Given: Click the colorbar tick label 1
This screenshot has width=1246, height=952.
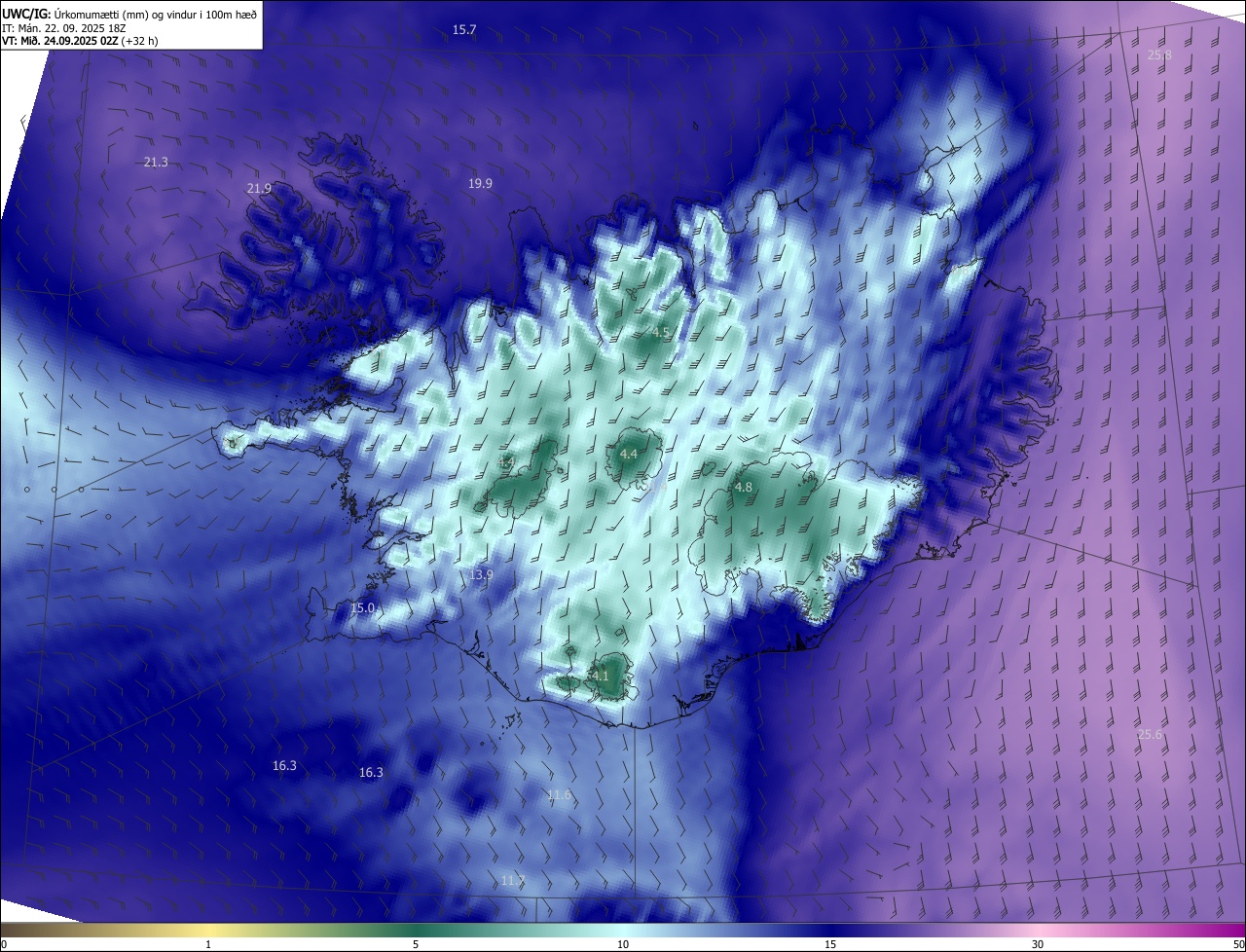Looking at the screenshot, I should tap(208, 944).
